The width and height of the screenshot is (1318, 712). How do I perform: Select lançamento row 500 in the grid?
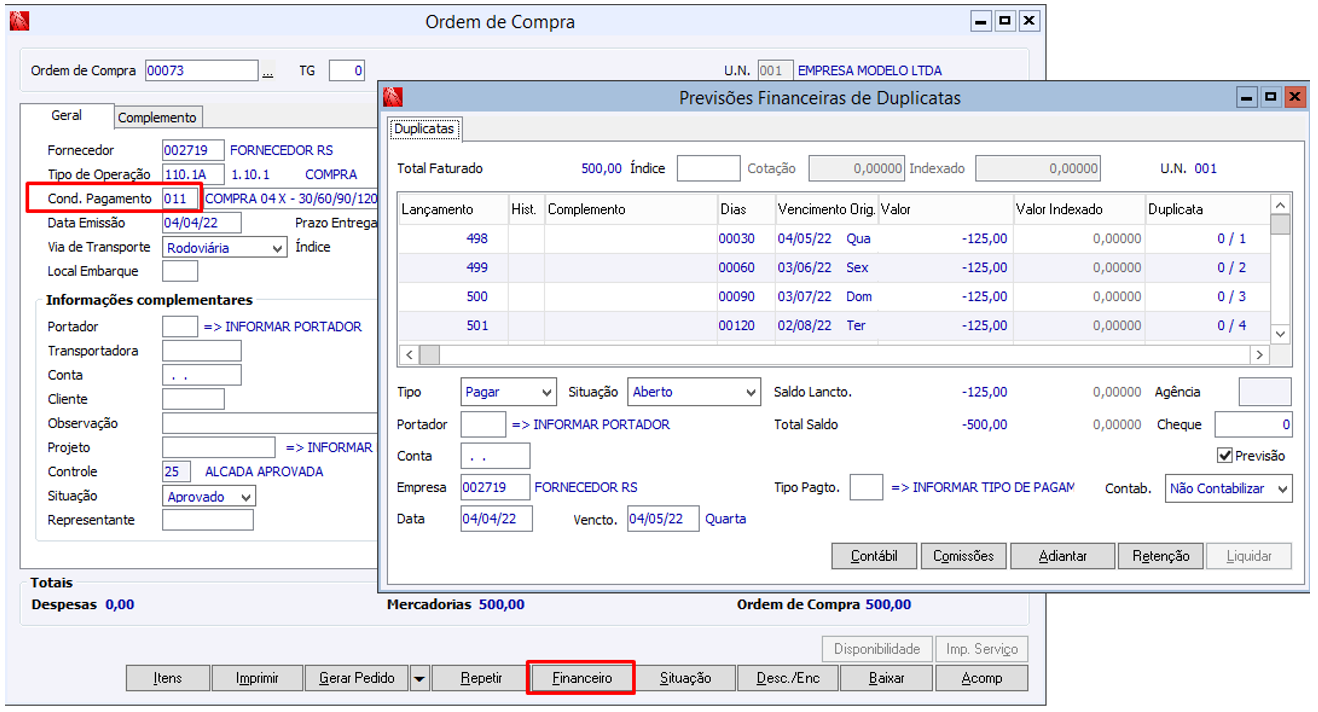coord(477,297)
